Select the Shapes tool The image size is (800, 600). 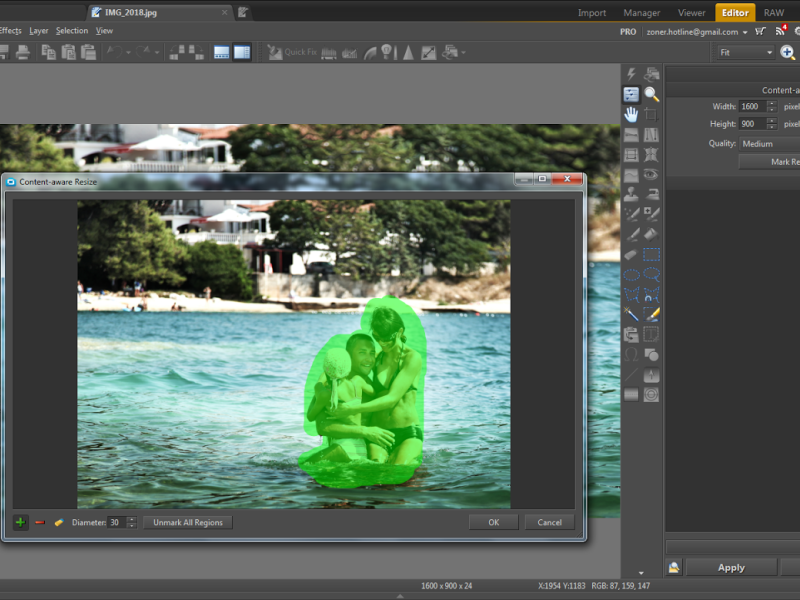coord(651,354)
